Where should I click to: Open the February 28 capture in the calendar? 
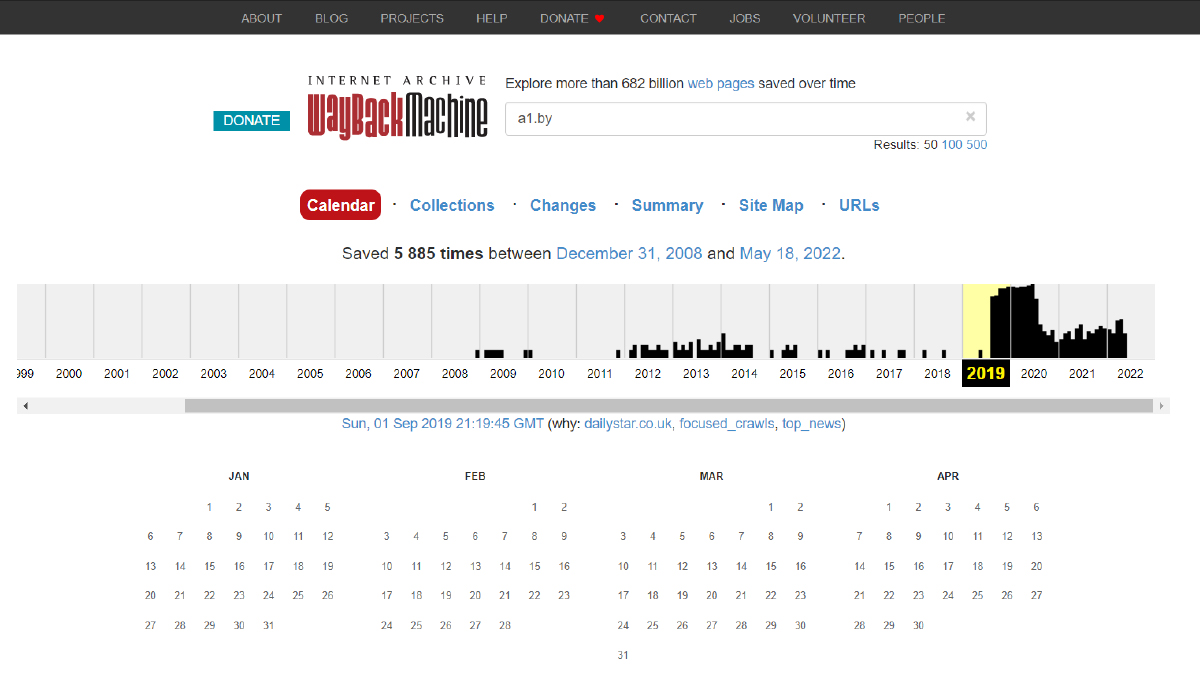[505, 626]
